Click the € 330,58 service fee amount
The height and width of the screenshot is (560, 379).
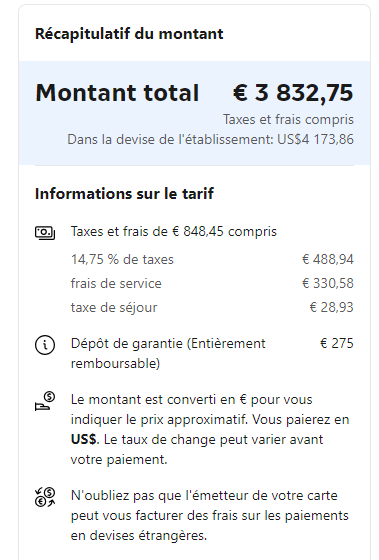pos(328,283)
